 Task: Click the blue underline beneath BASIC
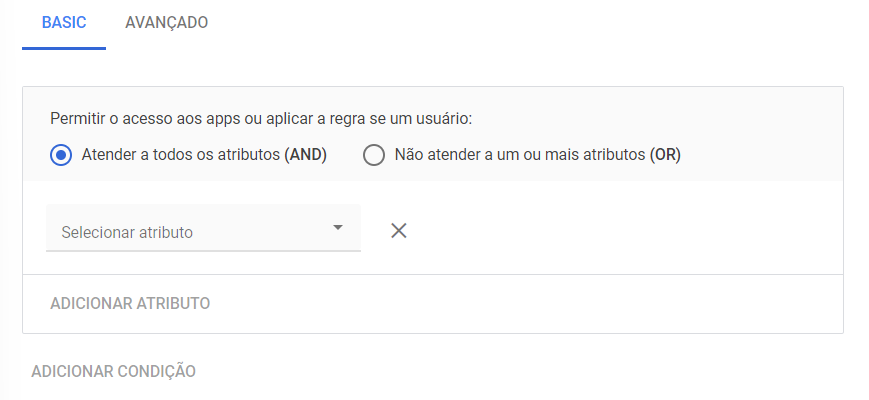pyautogui.click(x=64, y=48)
